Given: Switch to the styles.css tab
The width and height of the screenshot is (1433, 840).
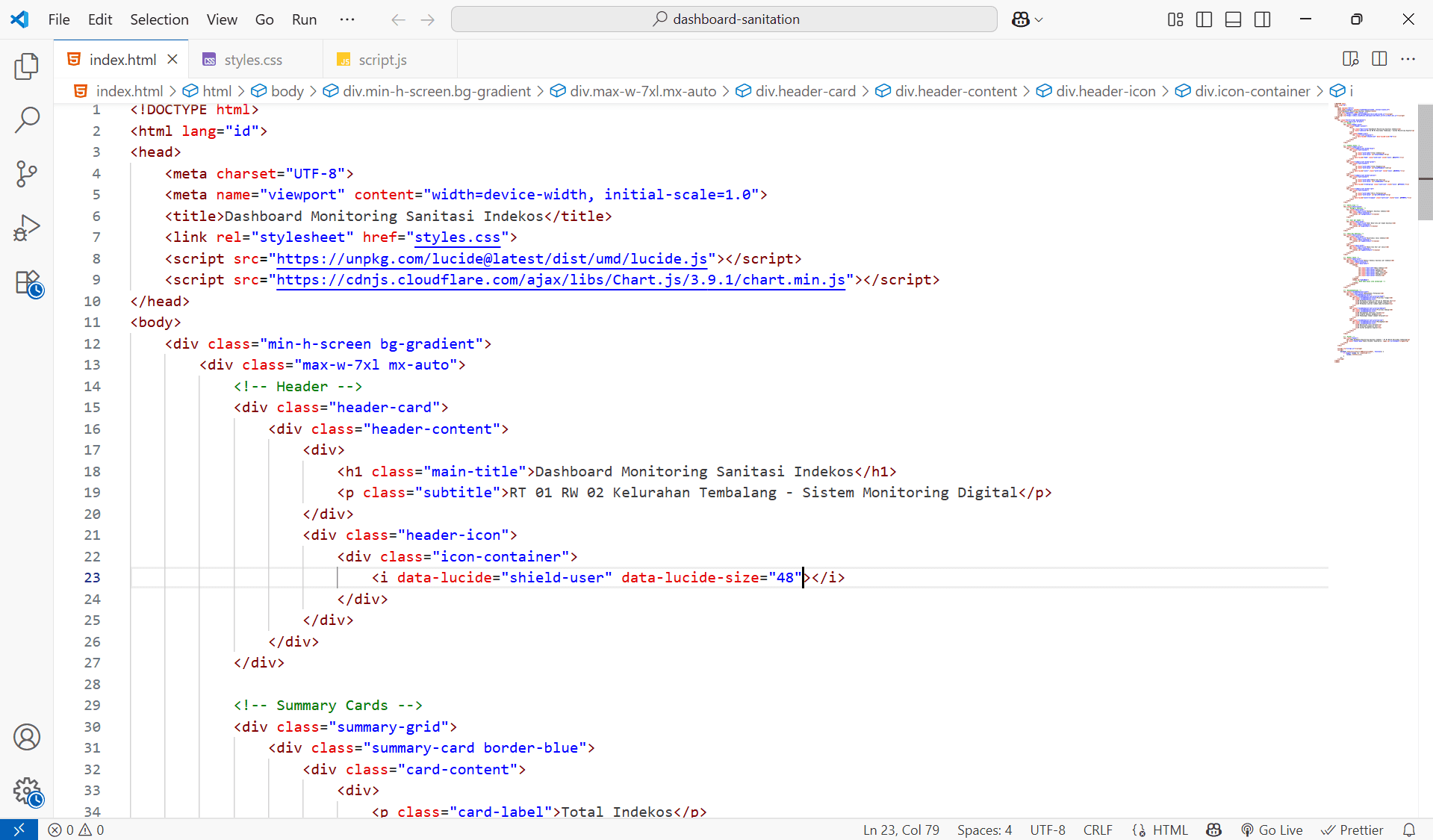Looking at the screenshot, I should coord(255,60).
